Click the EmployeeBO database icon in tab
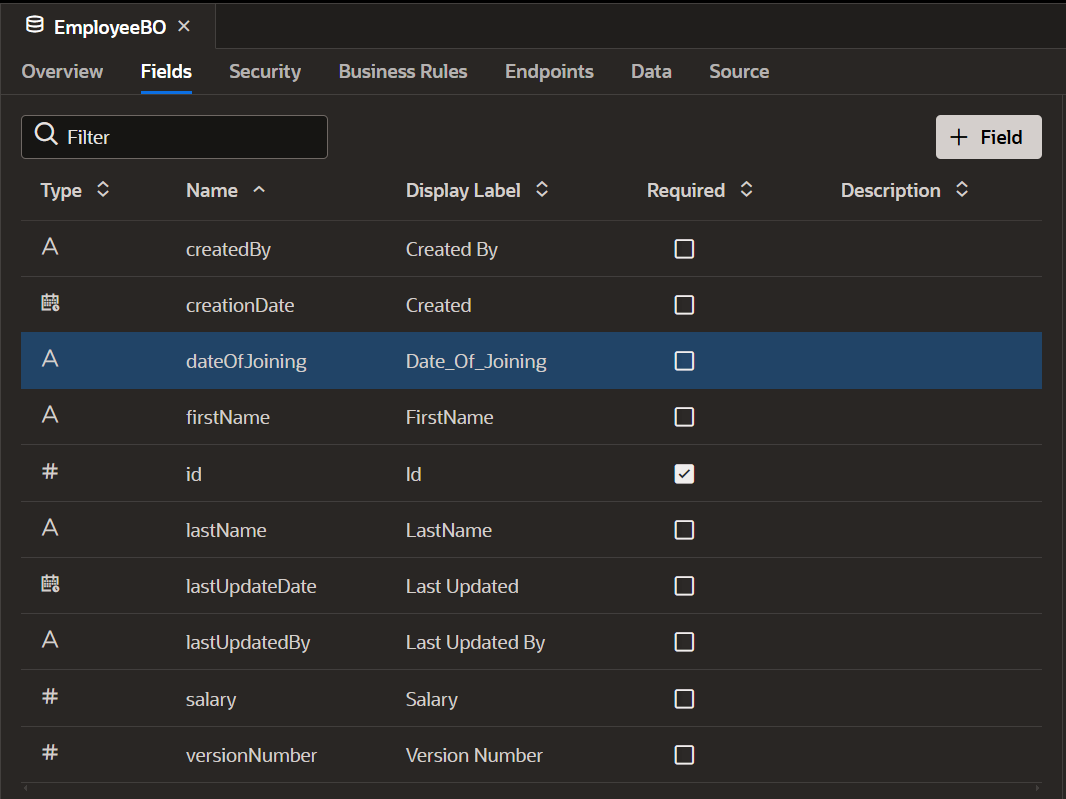 coord(35,25)
